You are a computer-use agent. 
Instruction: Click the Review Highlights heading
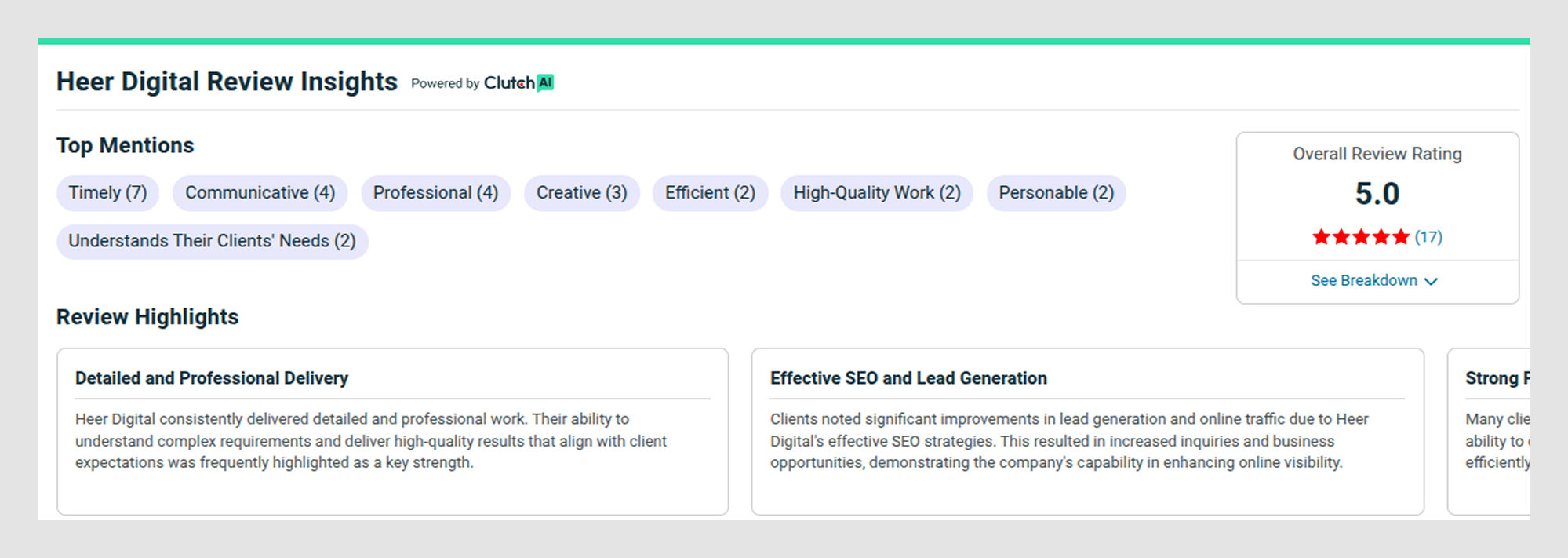[147, 317]
